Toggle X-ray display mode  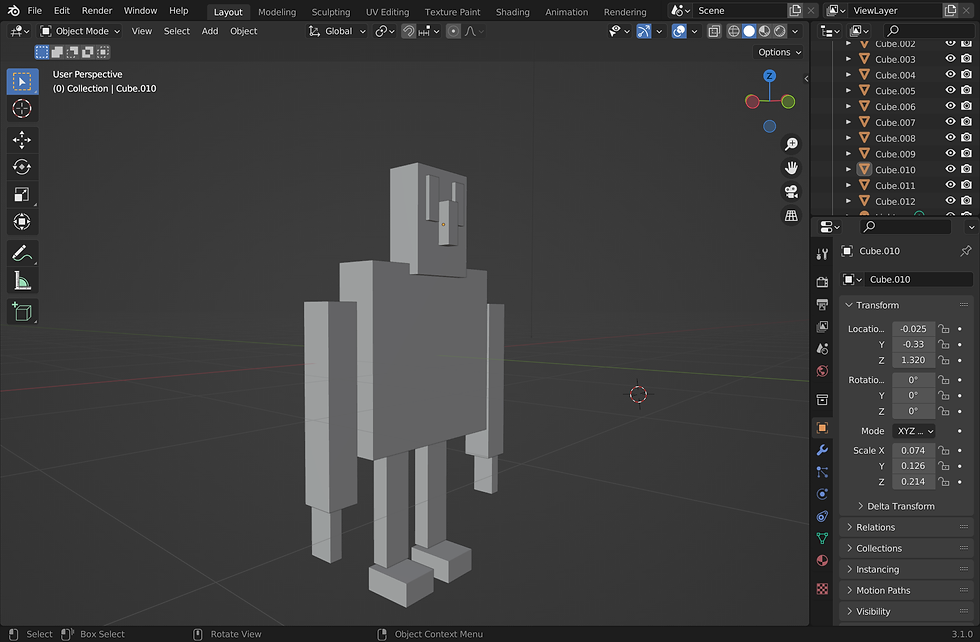(714, 31)
